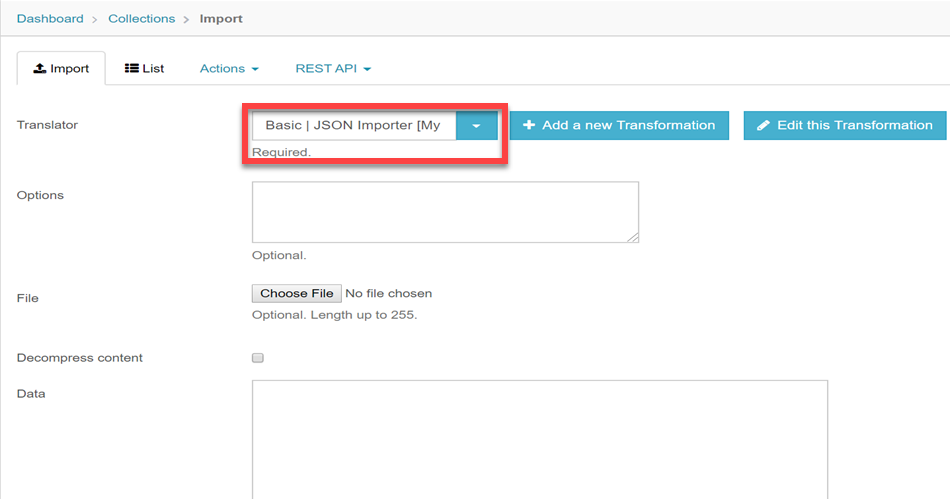This screenshot has height=500, width=950.
Task: Click Add a new Transformation button
Action: coord(619,125)
